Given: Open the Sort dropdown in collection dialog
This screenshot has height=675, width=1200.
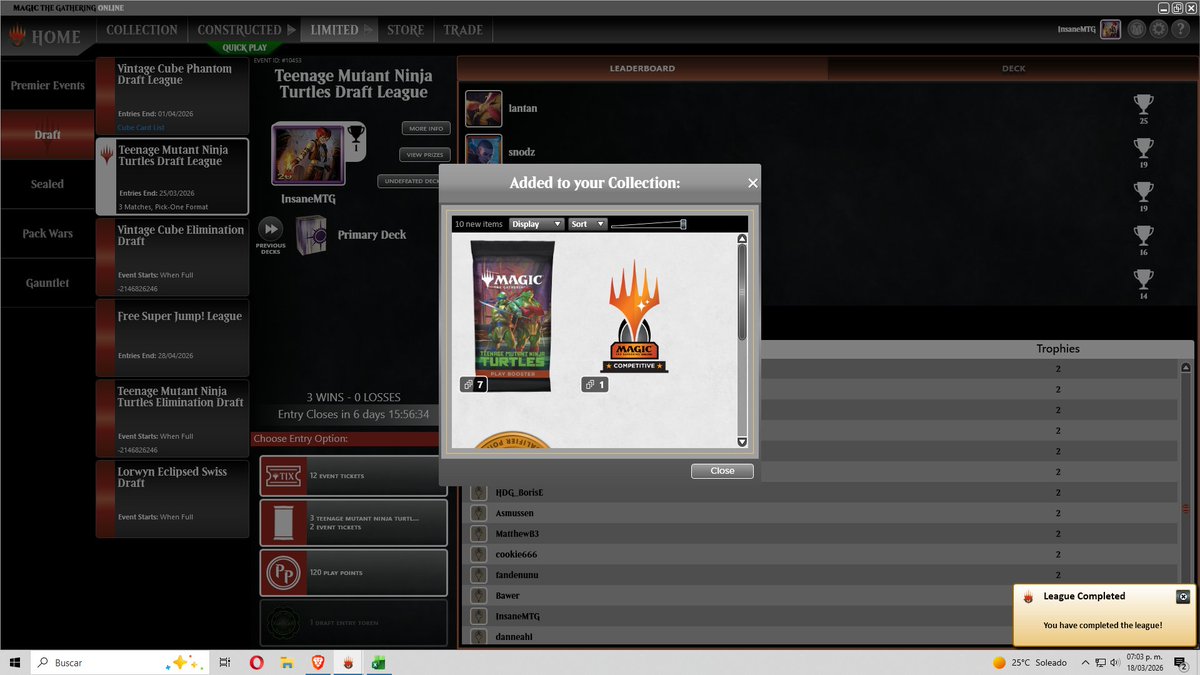Looking at the screenshot, I should (587, 224).
